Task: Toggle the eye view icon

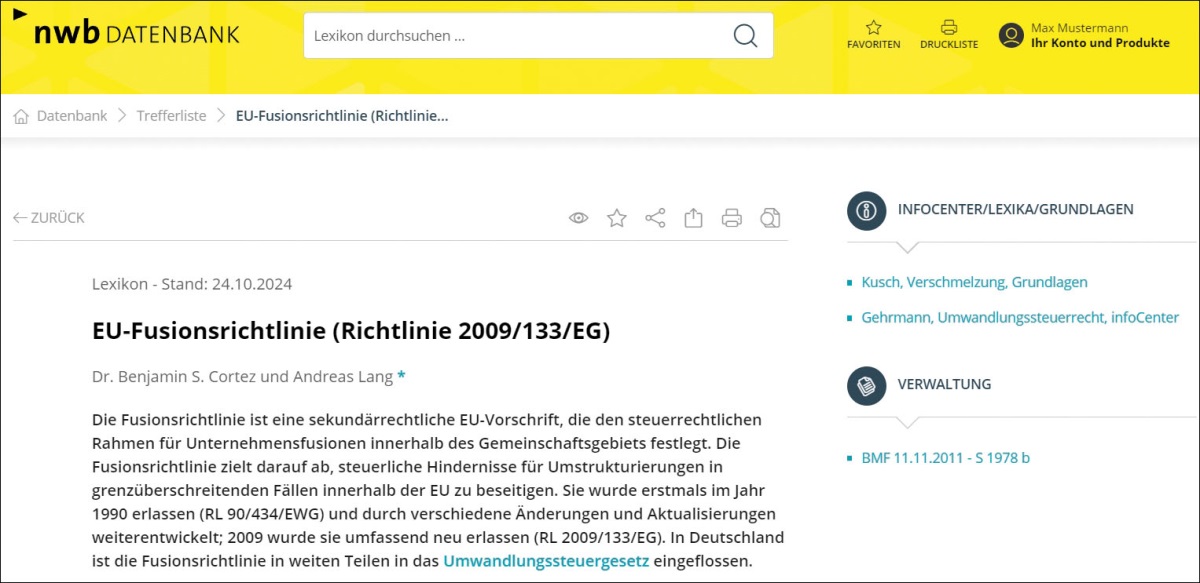Action: 578,218
